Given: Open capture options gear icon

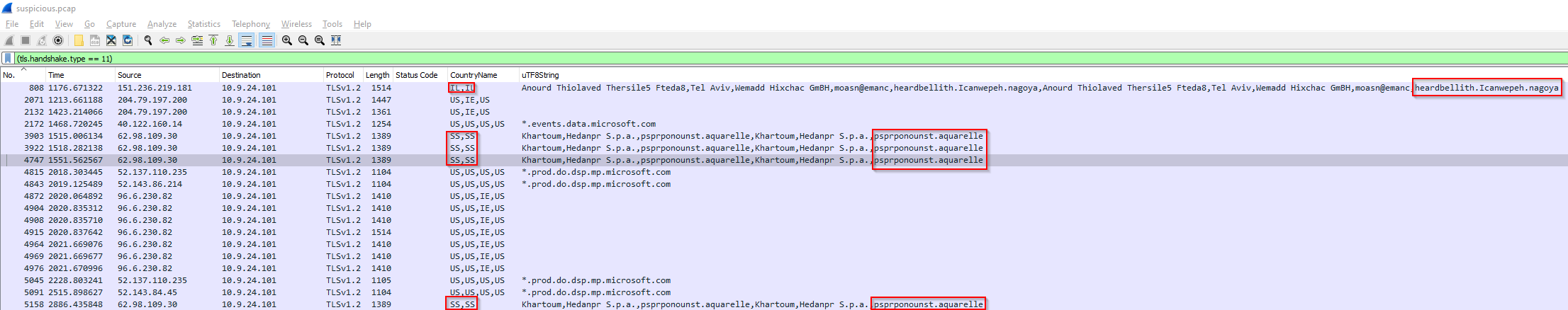Looking at the screenshot, I should pos(58,40).
